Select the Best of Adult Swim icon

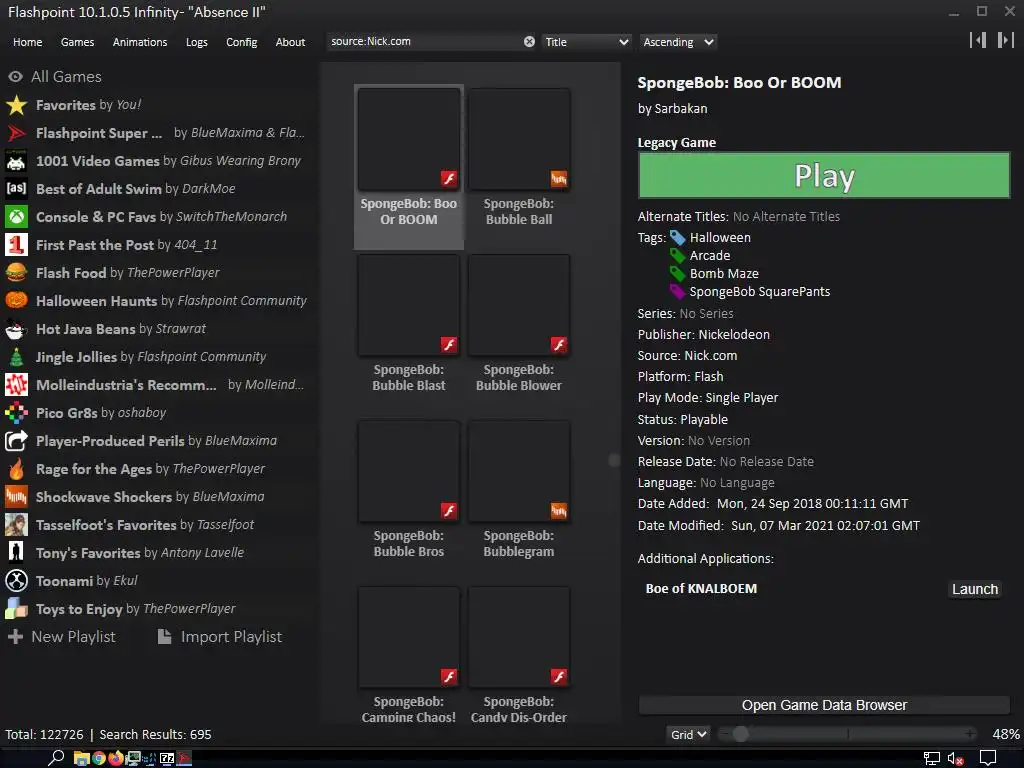point(16,189)
